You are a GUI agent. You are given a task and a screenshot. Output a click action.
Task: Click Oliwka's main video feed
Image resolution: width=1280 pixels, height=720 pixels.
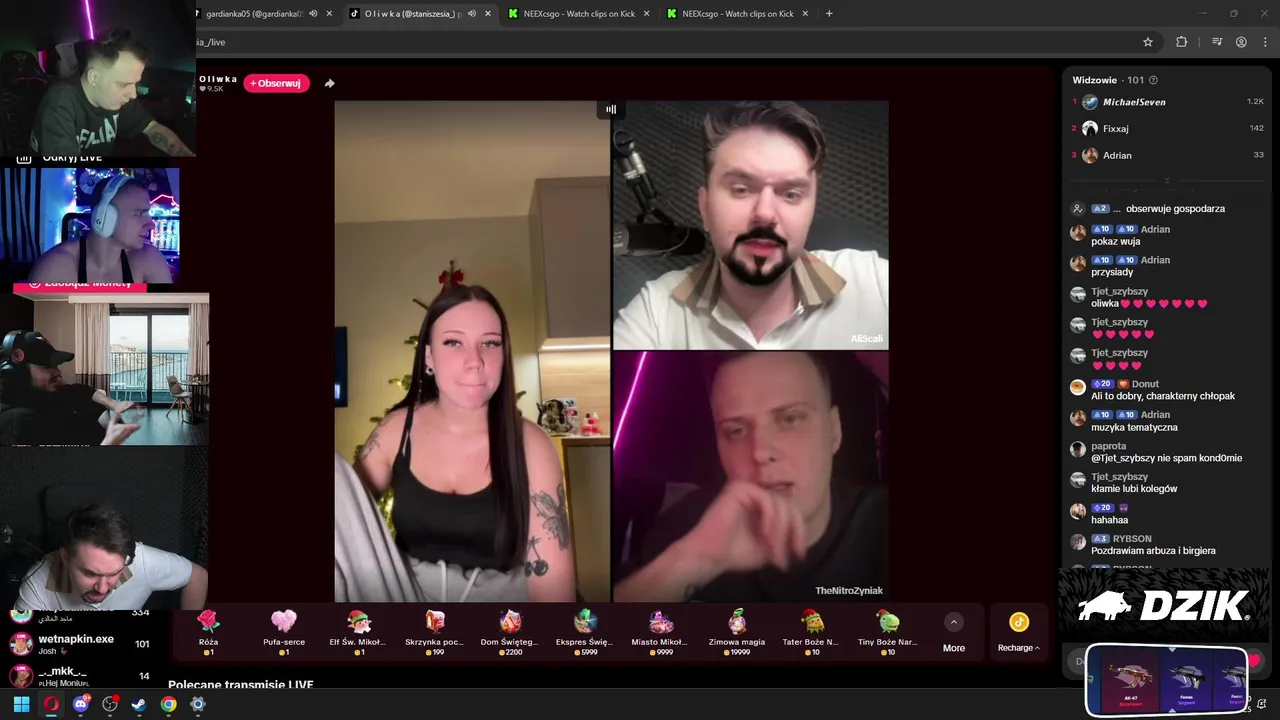click(472, 351)
